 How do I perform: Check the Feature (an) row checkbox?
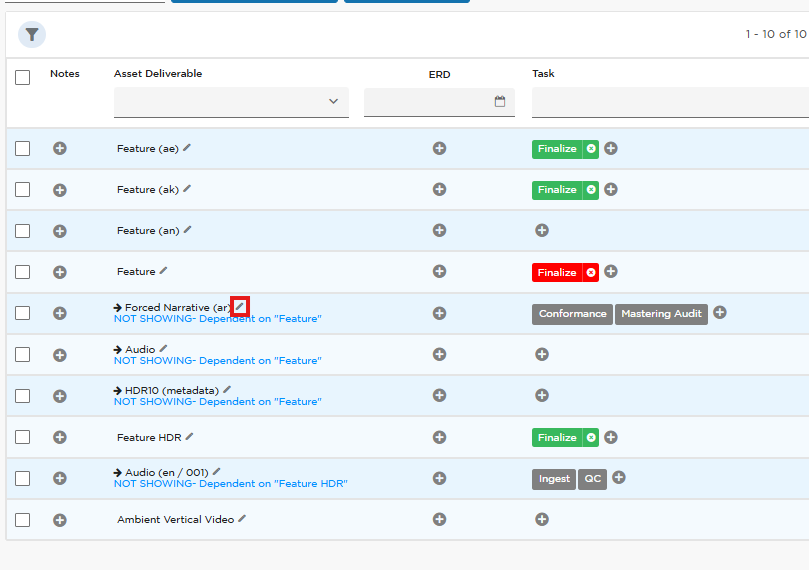click(x=22, y=231)
